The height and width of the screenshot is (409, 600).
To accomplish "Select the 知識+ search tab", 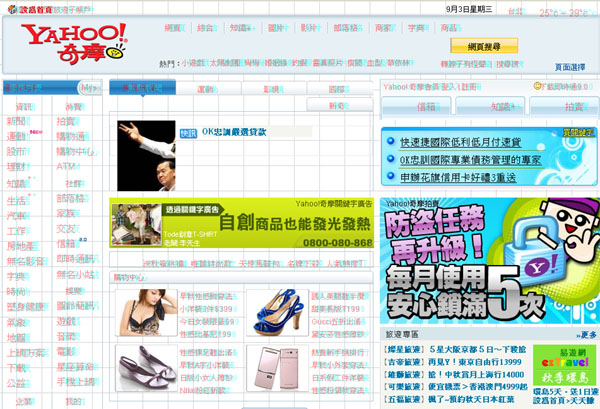I will (243, 28).
